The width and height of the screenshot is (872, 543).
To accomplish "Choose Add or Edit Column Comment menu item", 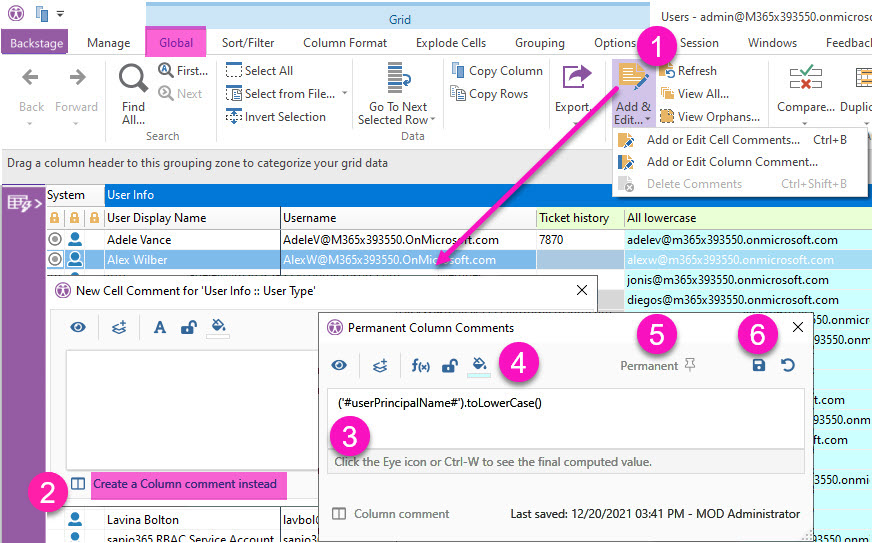I will click(731, 162).
